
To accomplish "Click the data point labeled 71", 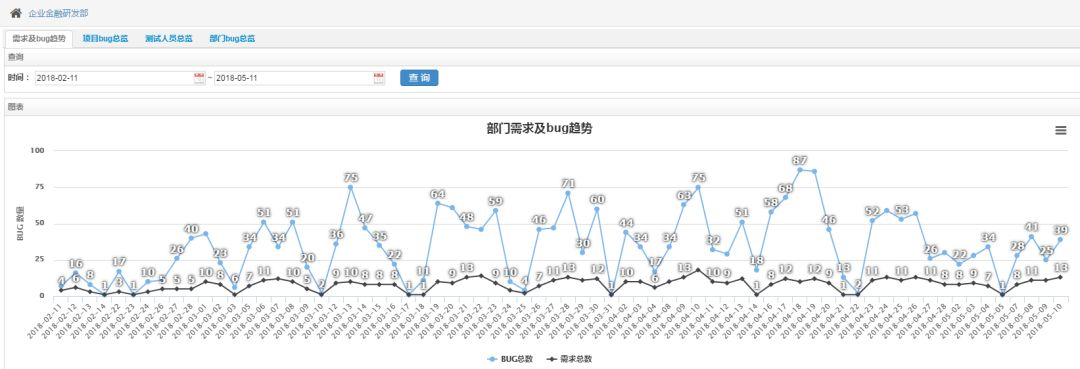I will 568,193.
